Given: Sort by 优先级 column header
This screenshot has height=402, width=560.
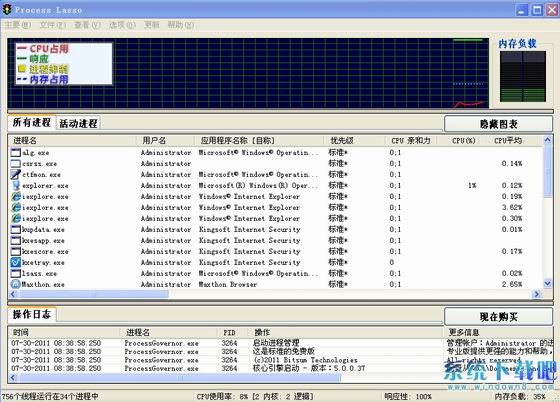Looking at the screenshot, I should point(355,141).
